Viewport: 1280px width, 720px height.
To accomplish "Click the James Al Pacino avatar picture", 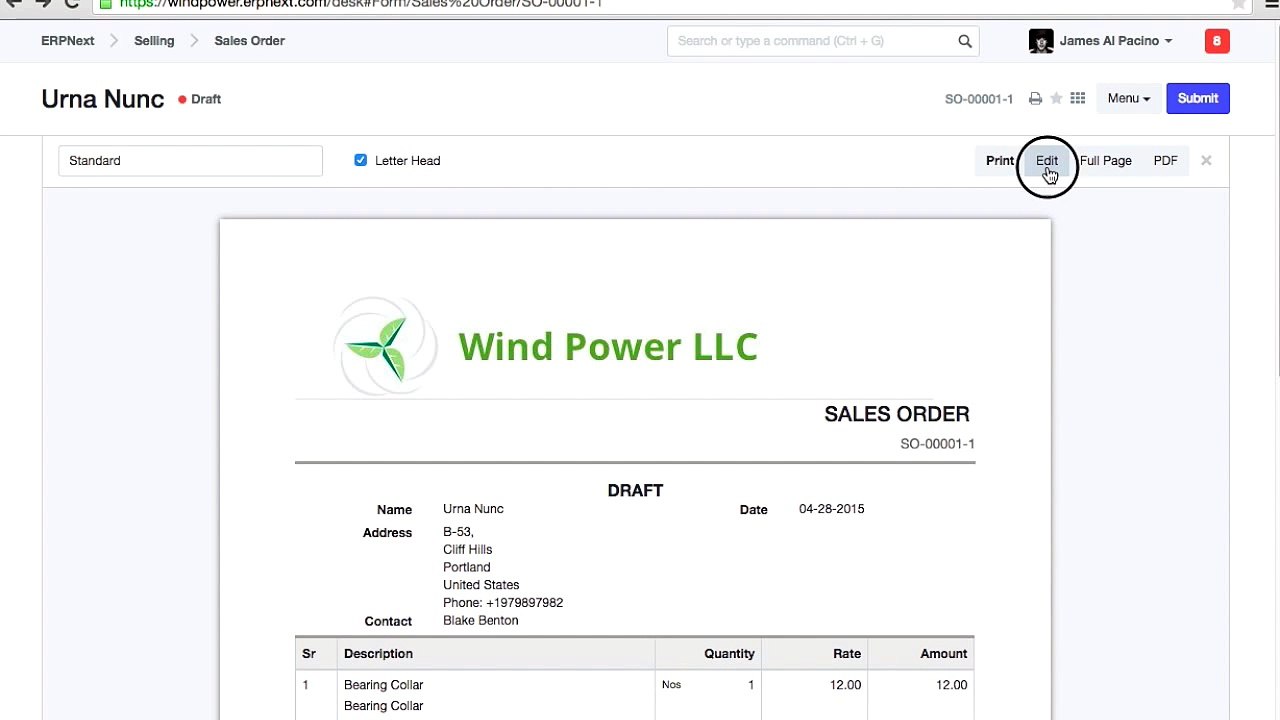I will 1041,41.
